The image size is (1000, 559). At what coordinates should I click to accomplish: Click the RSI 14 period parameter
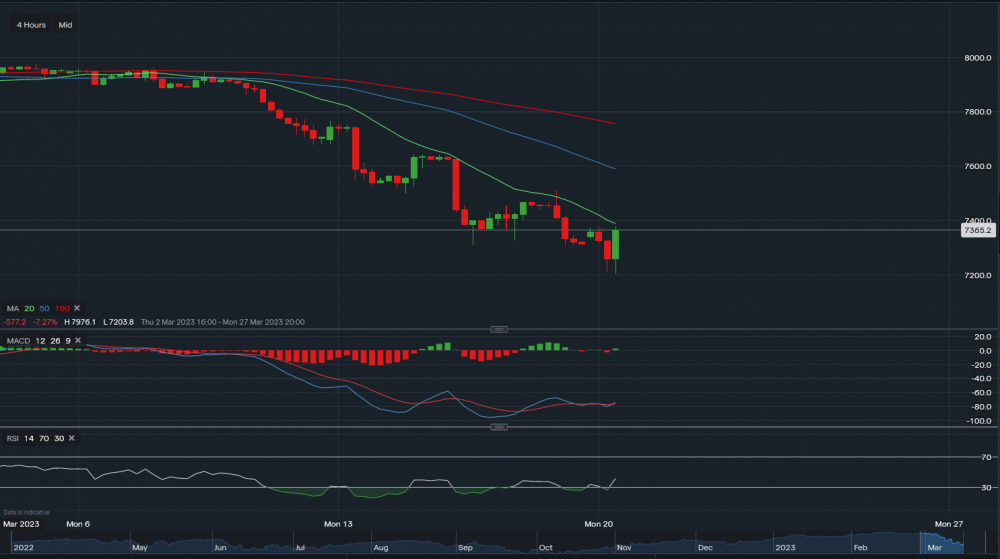click(x=29, y=439)
